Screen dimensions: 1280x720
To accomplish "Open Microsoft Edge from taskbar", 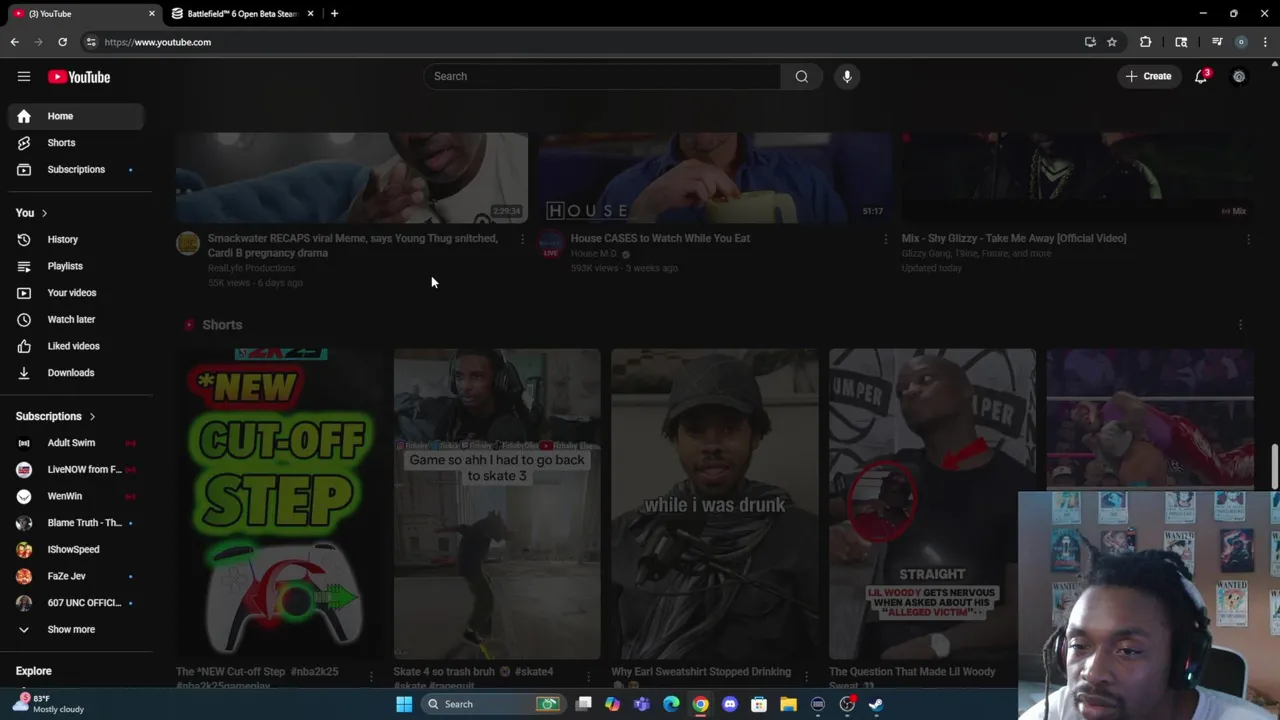I will pyautogui.click(x=671, y=704).
